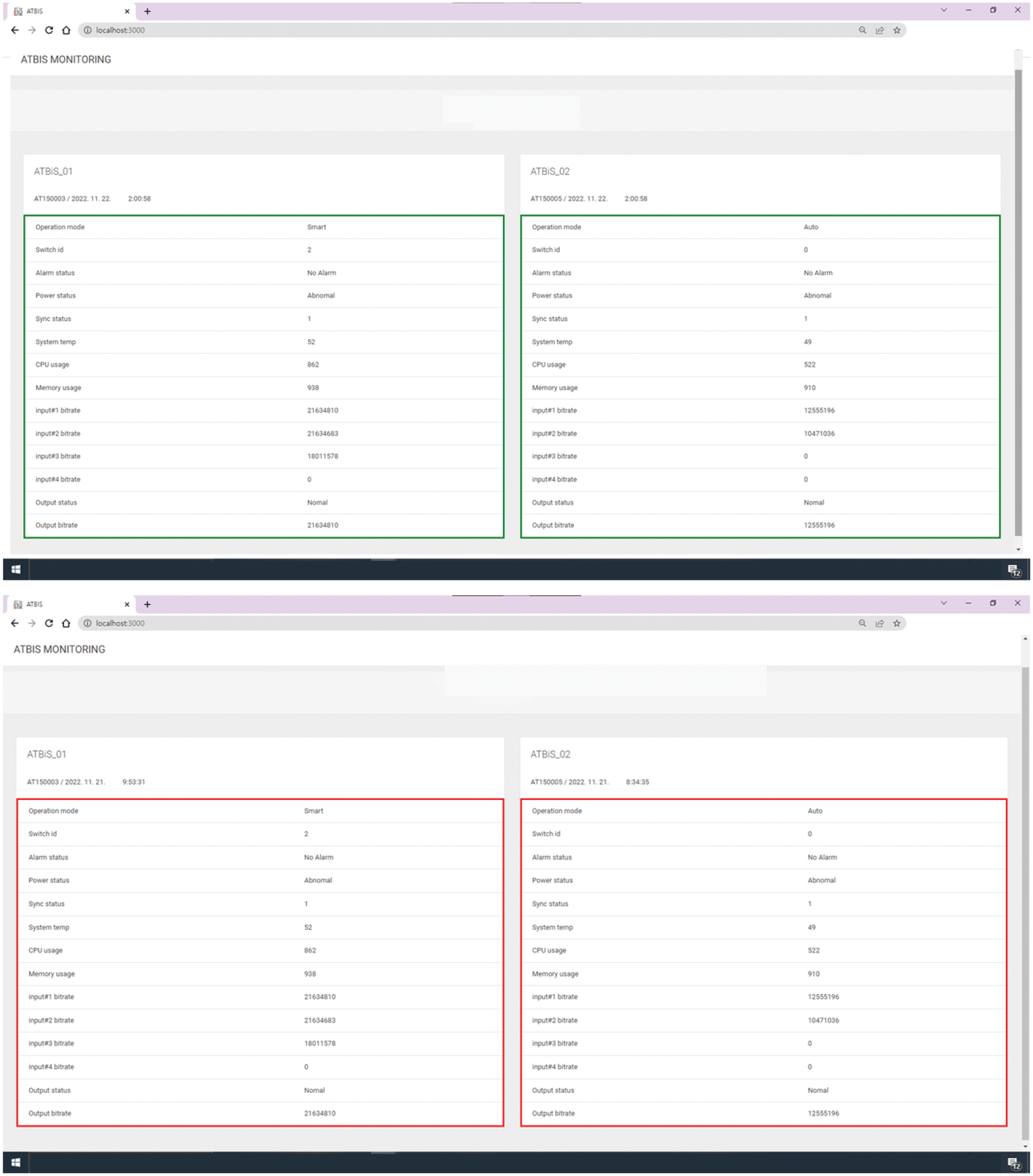1033x1176 pixels.
Task: Expand tab search chevron in top browser
Action: pos(944,10)
